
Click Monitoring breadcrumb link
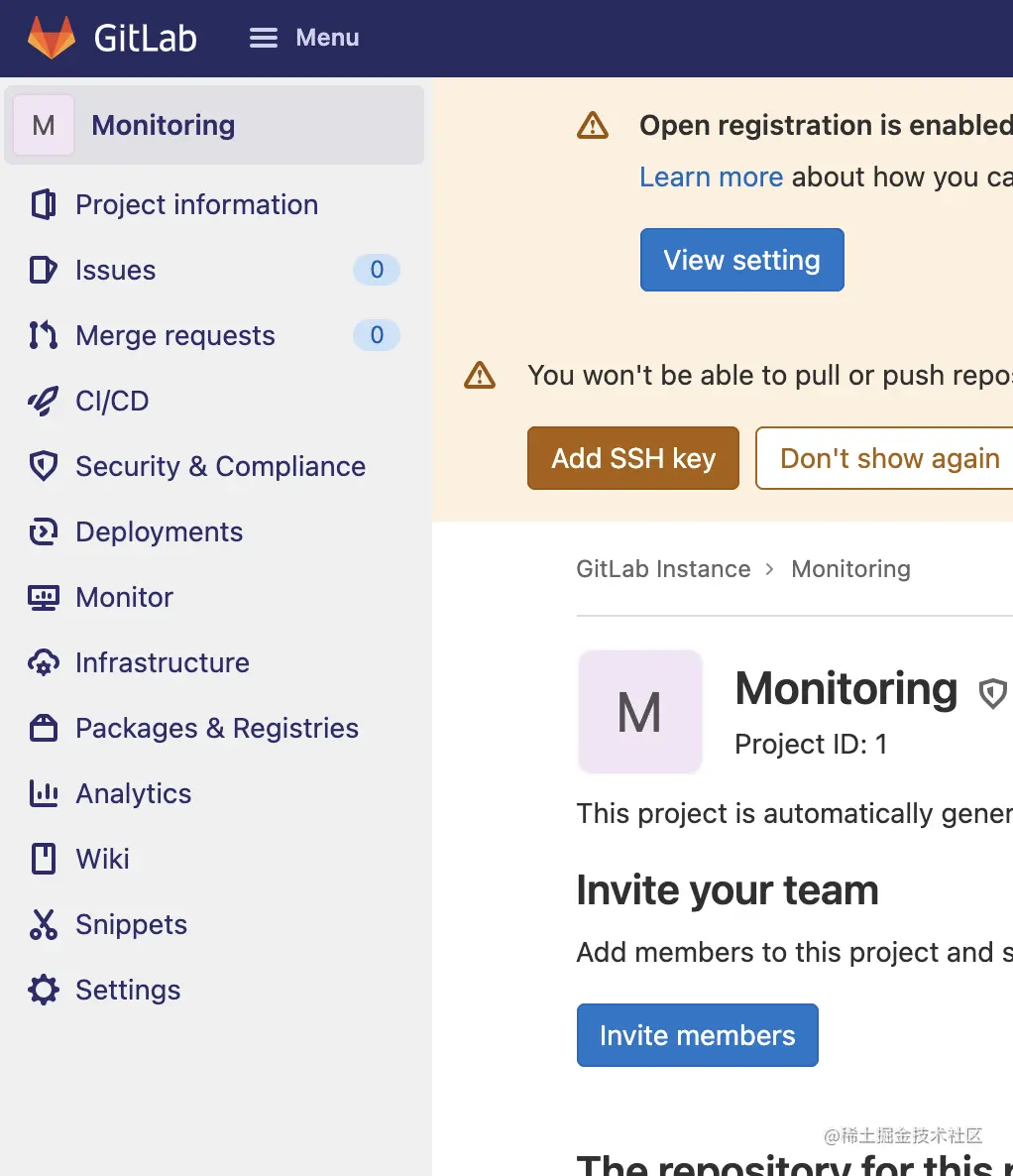click(x=851, y=568)
